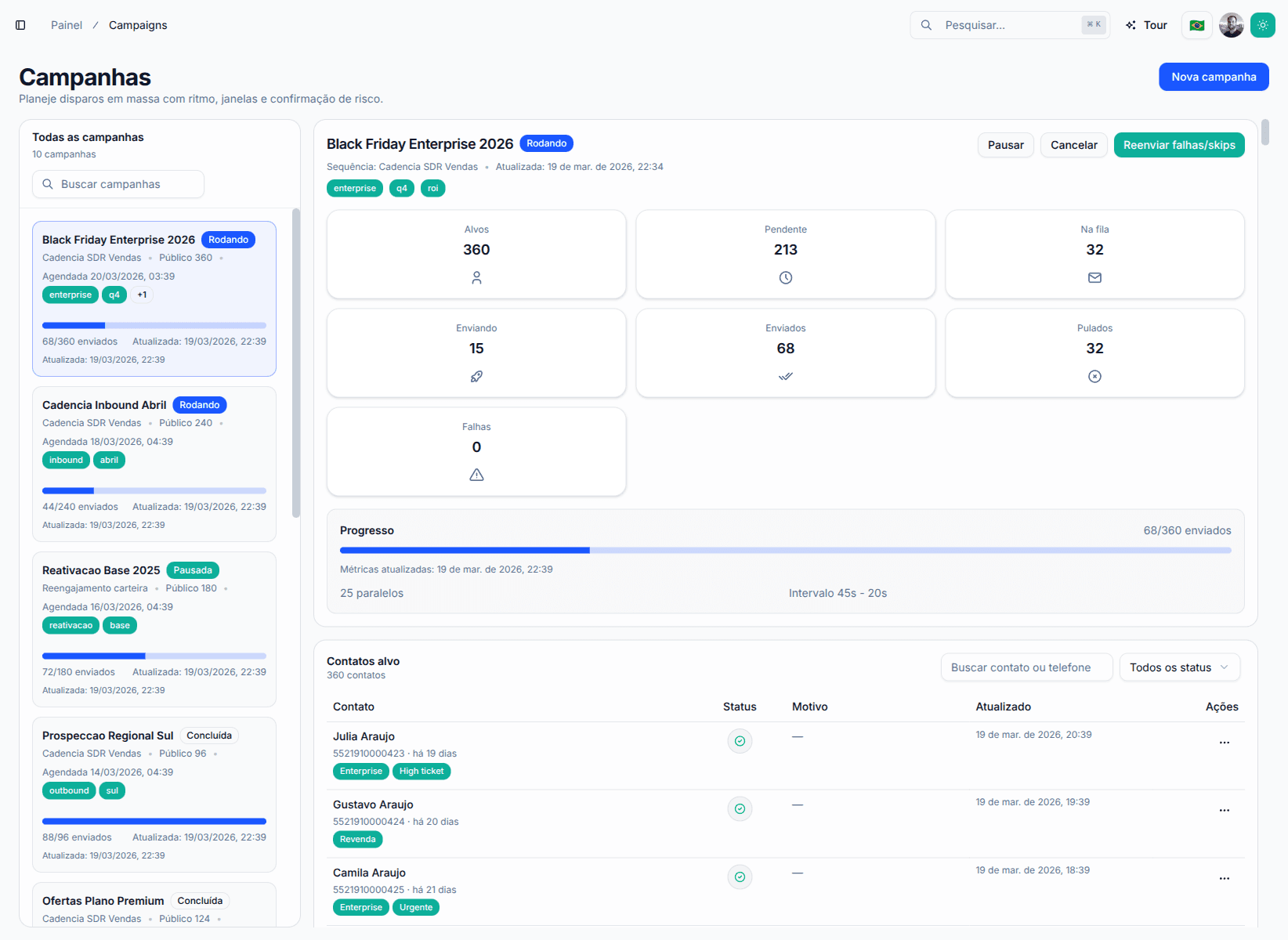Click the Falhas warning triangle icon
Screen dimensions: 1288x940
476,475
